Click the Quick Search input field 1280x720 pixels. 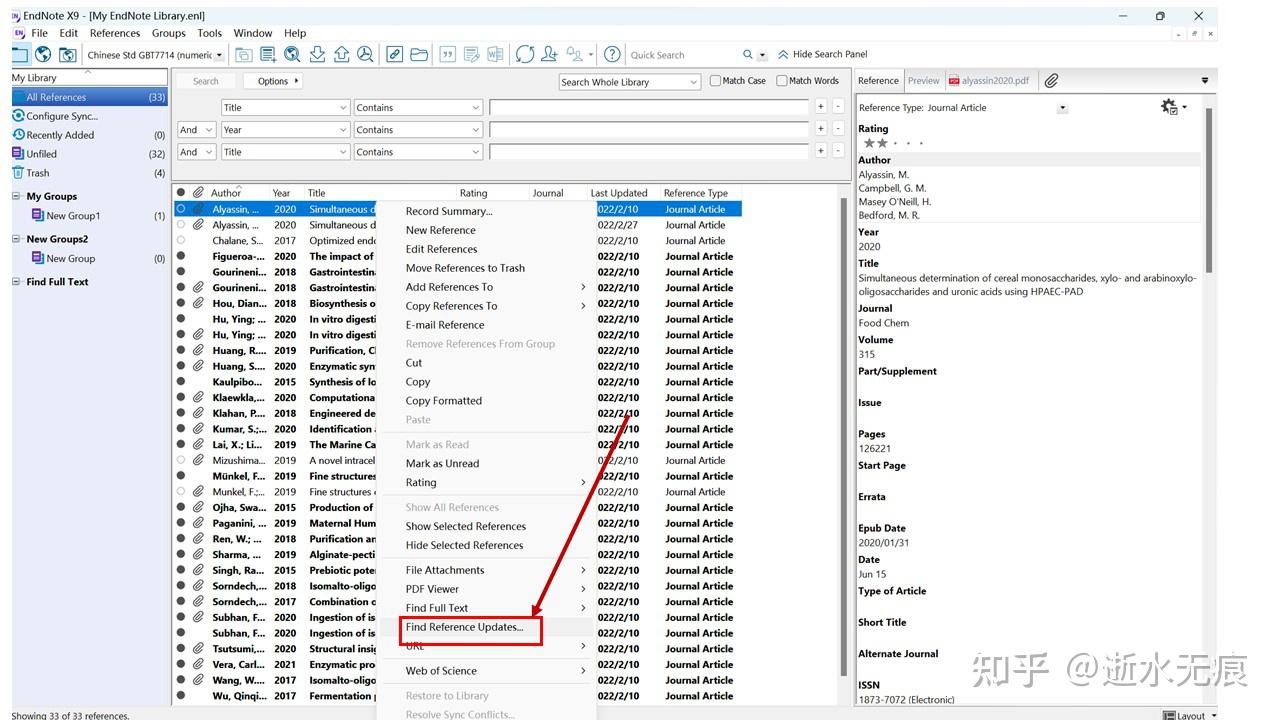click(x=683, y=55)
